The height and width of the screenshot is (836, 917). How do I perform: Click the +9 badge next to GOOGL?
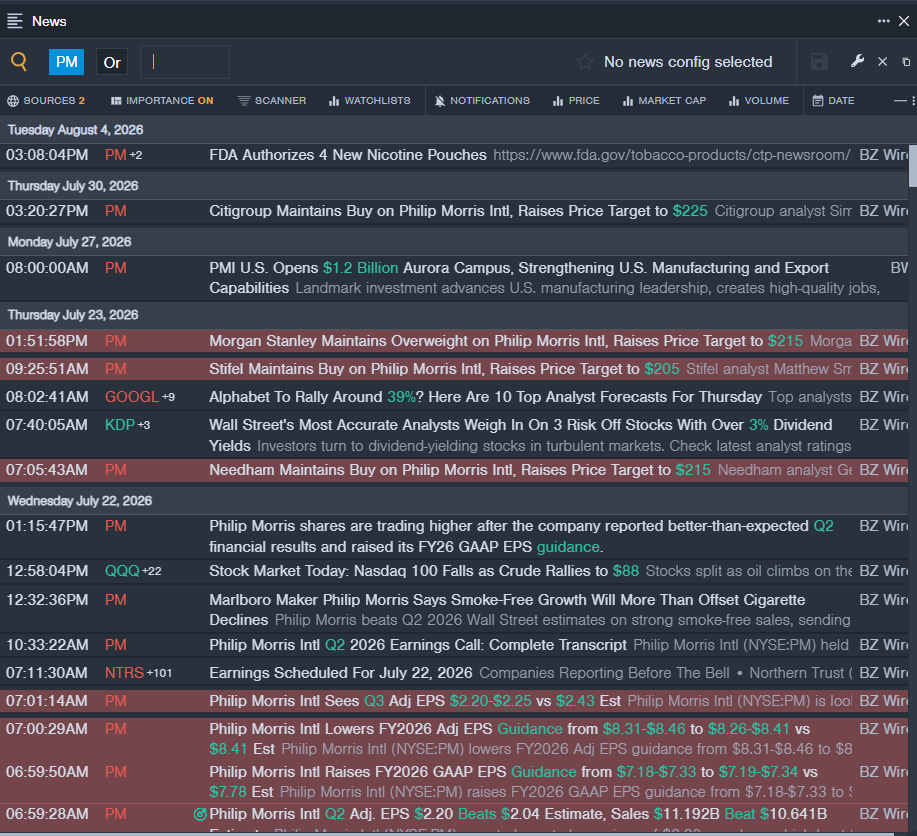(168, 397)
